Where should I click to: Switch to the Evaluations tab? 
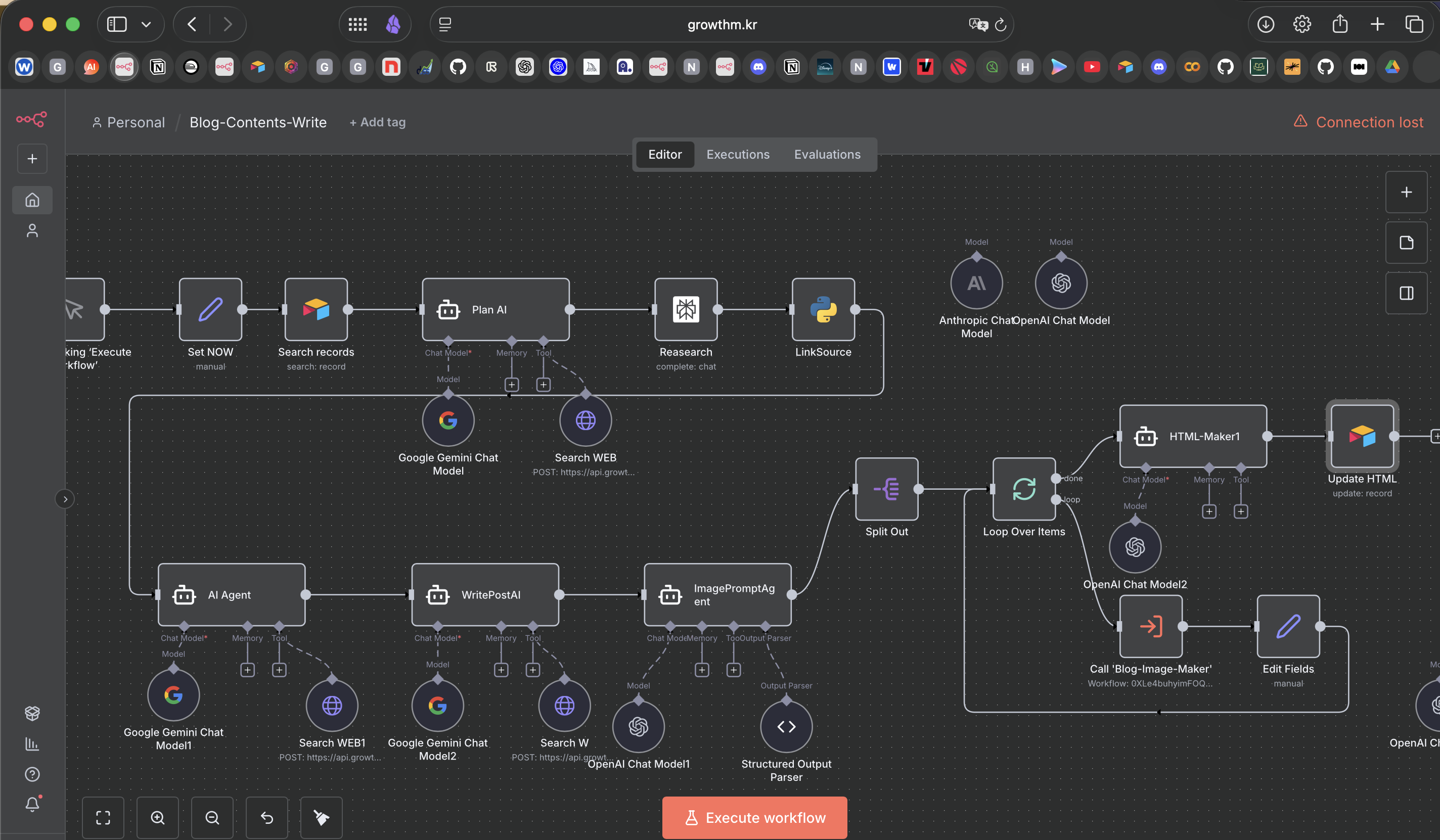(x=827, y=154)
